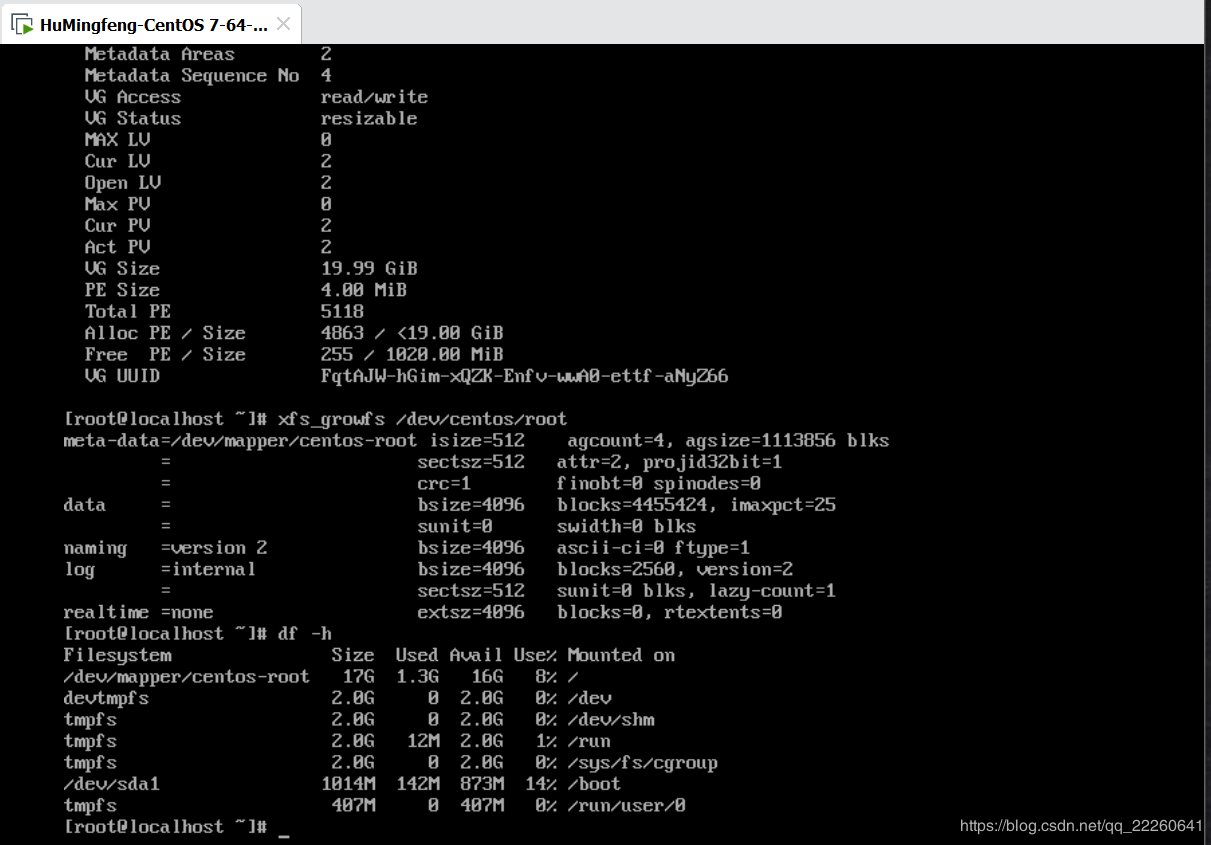Close the HuMingfeng-CentOS 7-64 tab
The height and width of the screenshot is (845, 1211).
pos(285,25)
